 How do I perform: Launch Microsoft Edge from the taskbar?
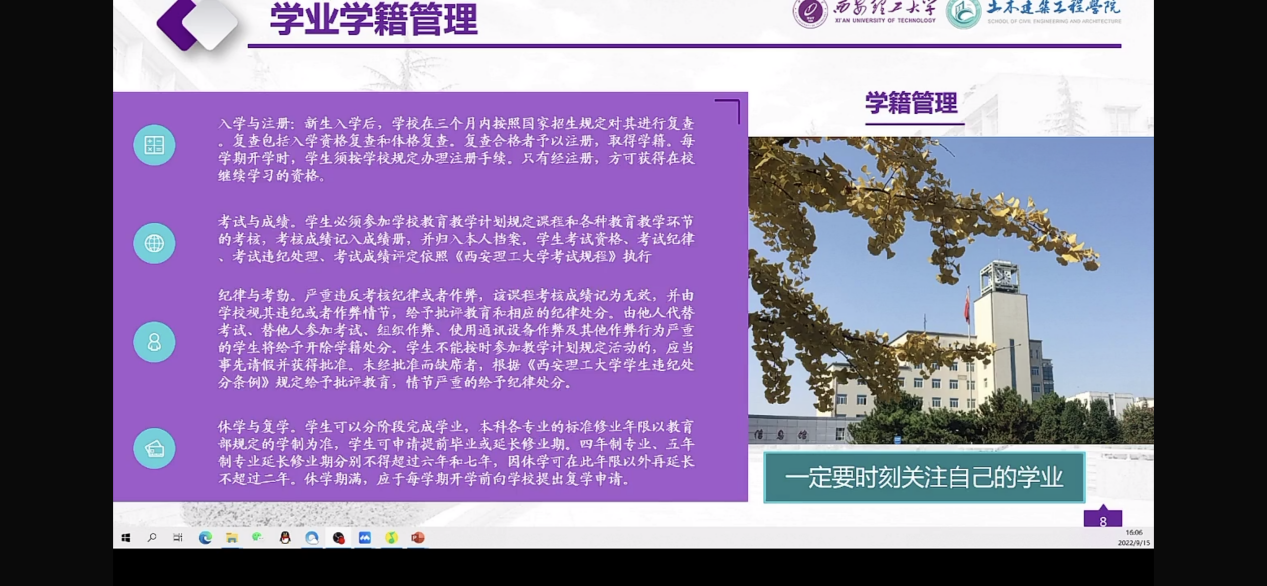click(x=205, y=538)
